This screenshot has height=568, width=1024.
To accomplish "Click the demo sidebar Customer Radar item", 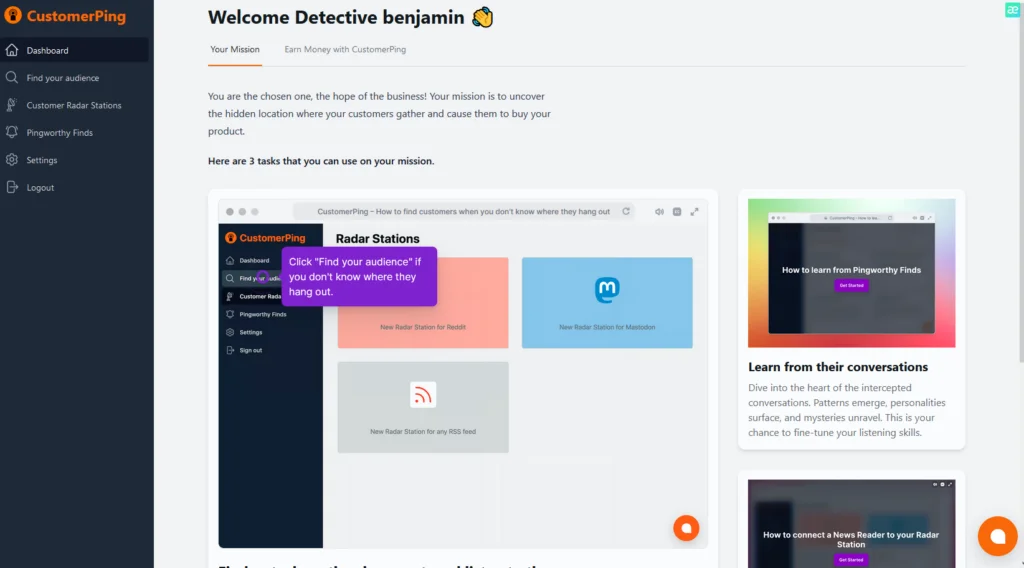I will [253, 296].
